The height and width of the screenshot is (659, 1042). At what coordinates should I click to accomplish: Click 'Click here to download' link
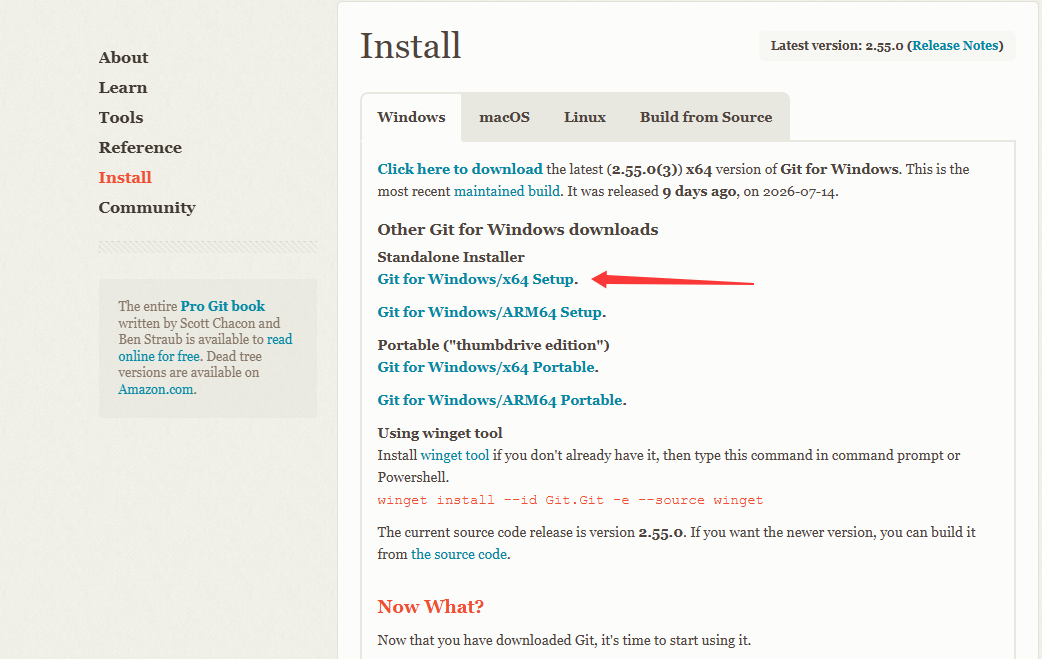[x=460, y=169]
